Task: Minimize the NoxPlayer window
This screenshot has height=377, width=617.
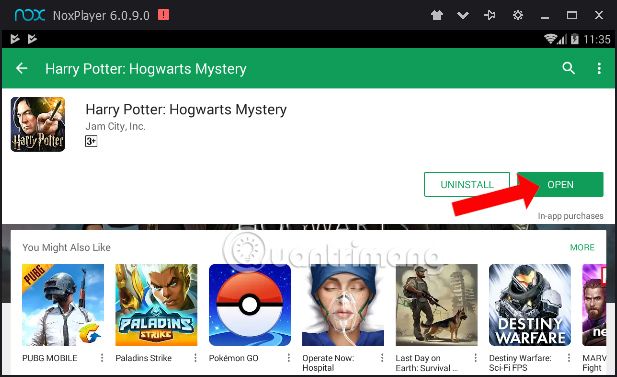Action: 545,17
